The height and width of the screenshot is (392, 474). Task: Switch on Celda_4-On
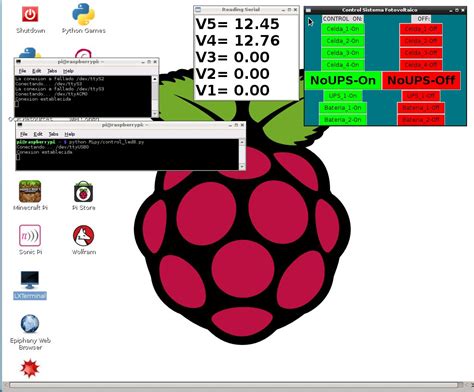point(343,65)
